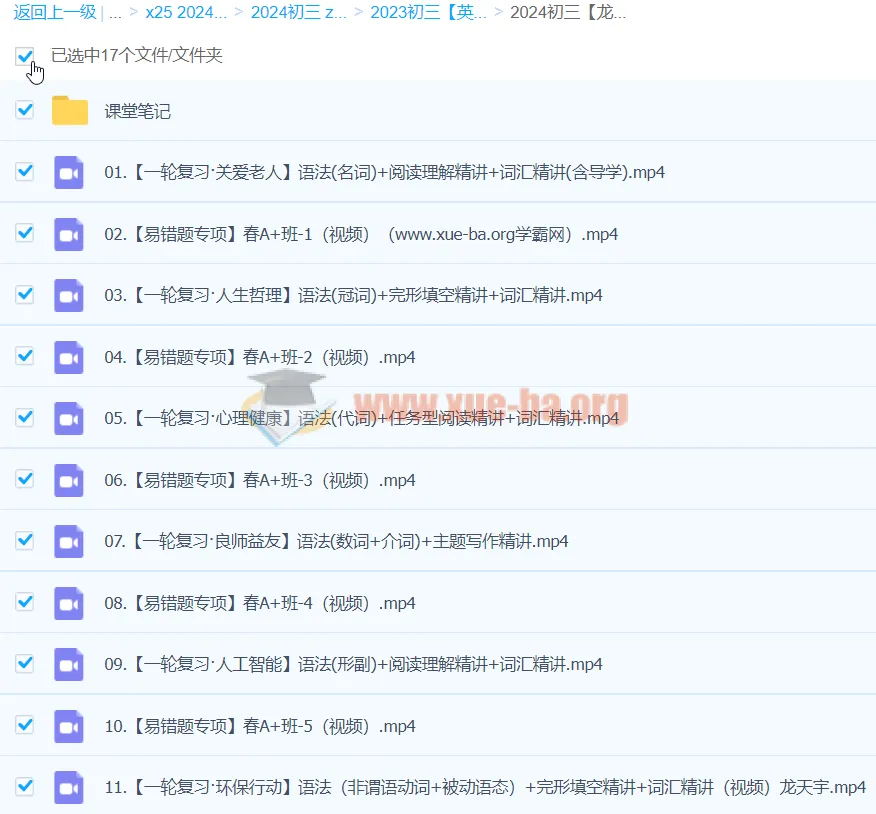Go back via 返回上一级 link
The width and height of the screenshot is (876, 814).
(x=54, y=12)
